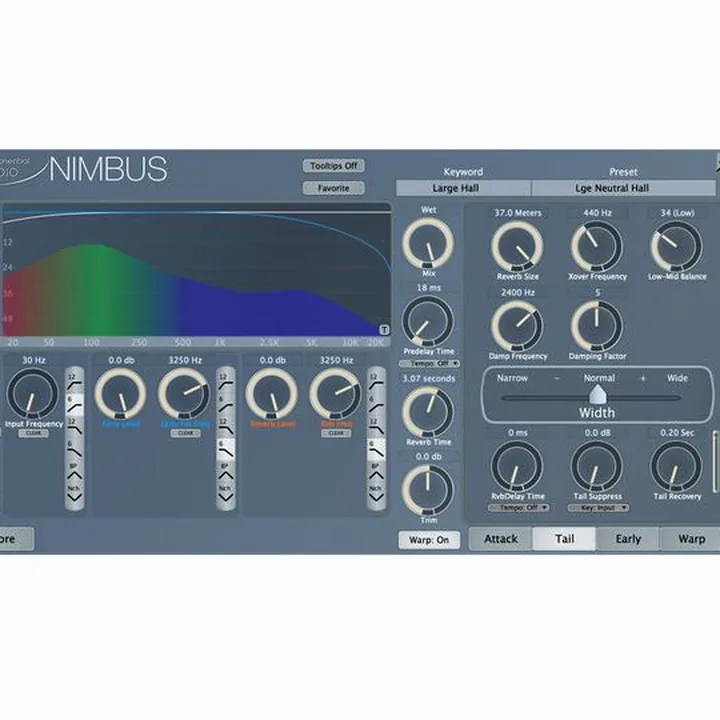Switch to the Tail tab

point(564,539)
